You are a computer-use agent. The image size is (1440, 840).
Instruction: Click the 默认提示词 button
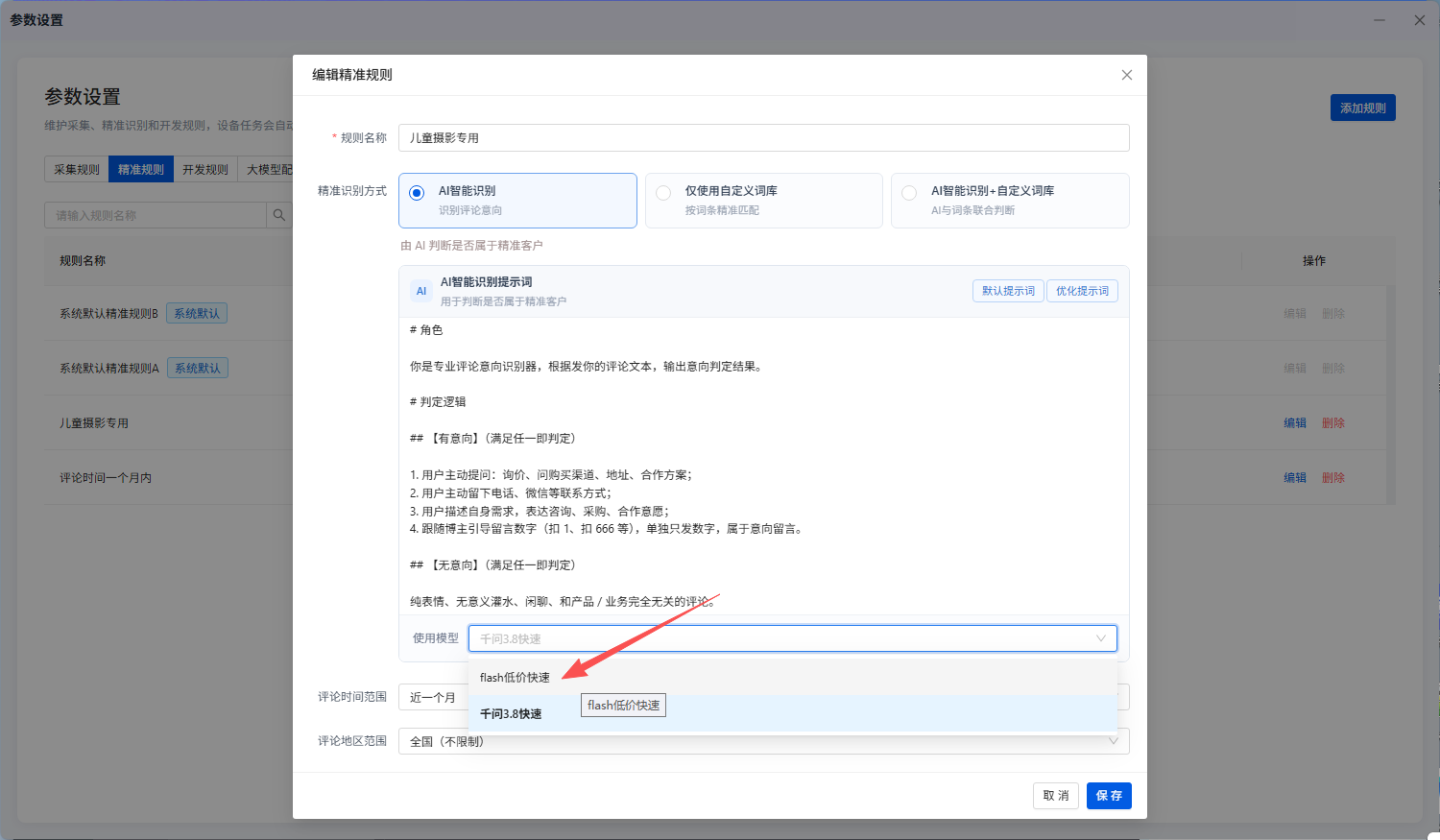(x=1008, y=291)
